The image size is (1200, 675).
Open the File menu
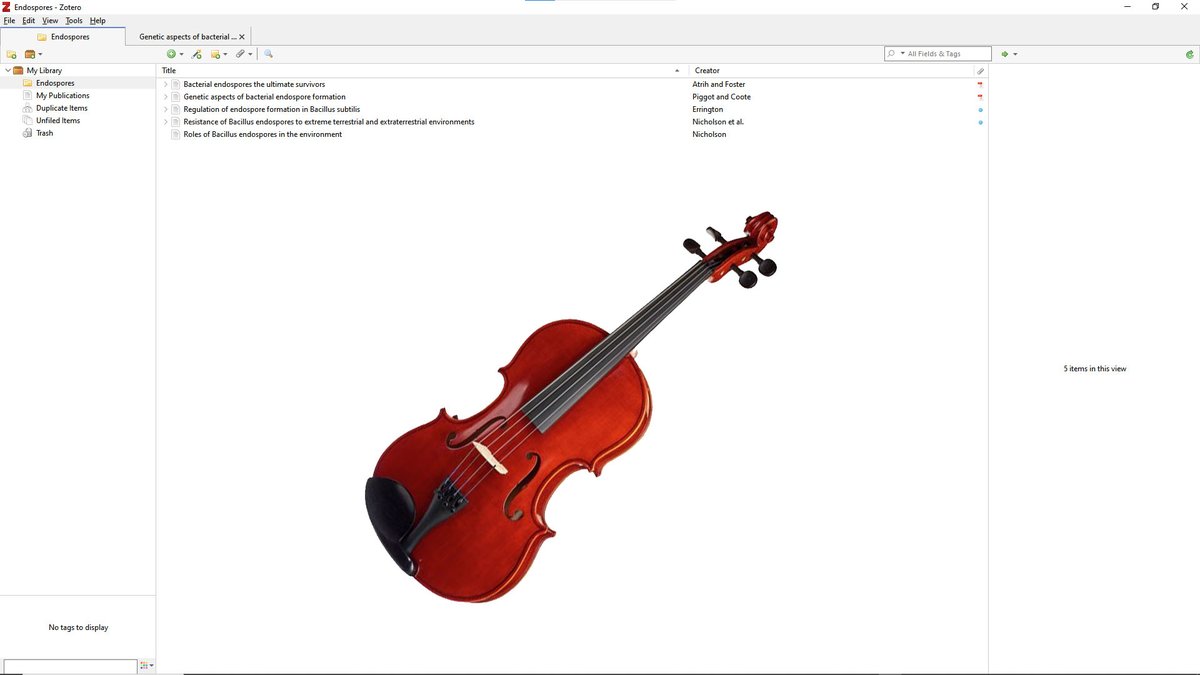coord(9,20)
